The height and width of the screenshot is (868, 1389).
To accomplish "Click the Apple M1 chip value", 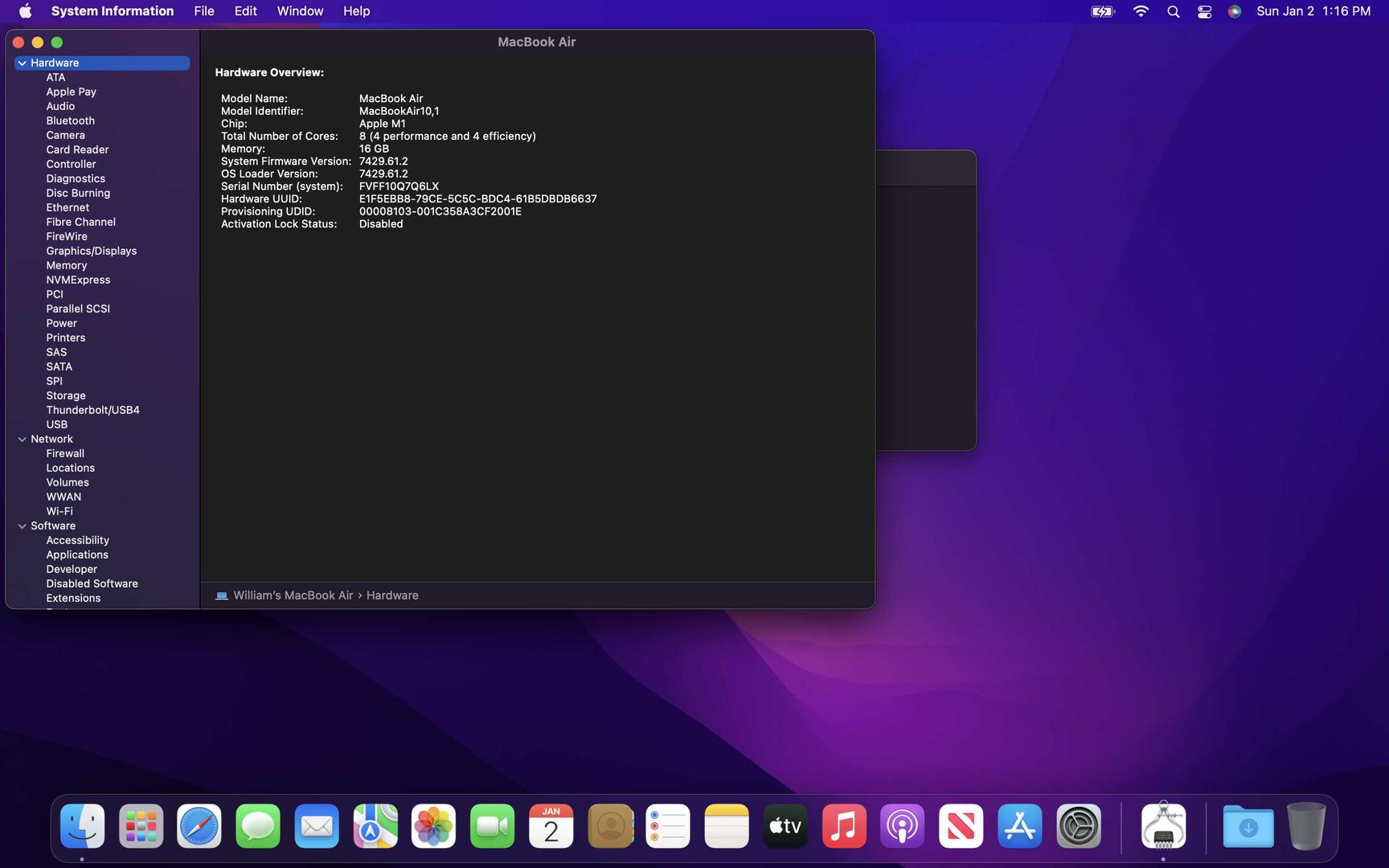I will point(382,124).
